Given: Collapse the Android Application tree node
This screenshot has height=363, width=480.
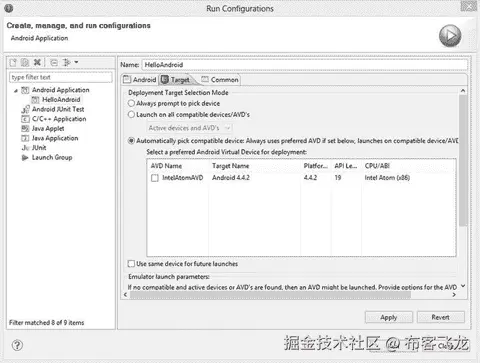Looking at the screenshot, I should pyautogui.click(x=16, y=90).
